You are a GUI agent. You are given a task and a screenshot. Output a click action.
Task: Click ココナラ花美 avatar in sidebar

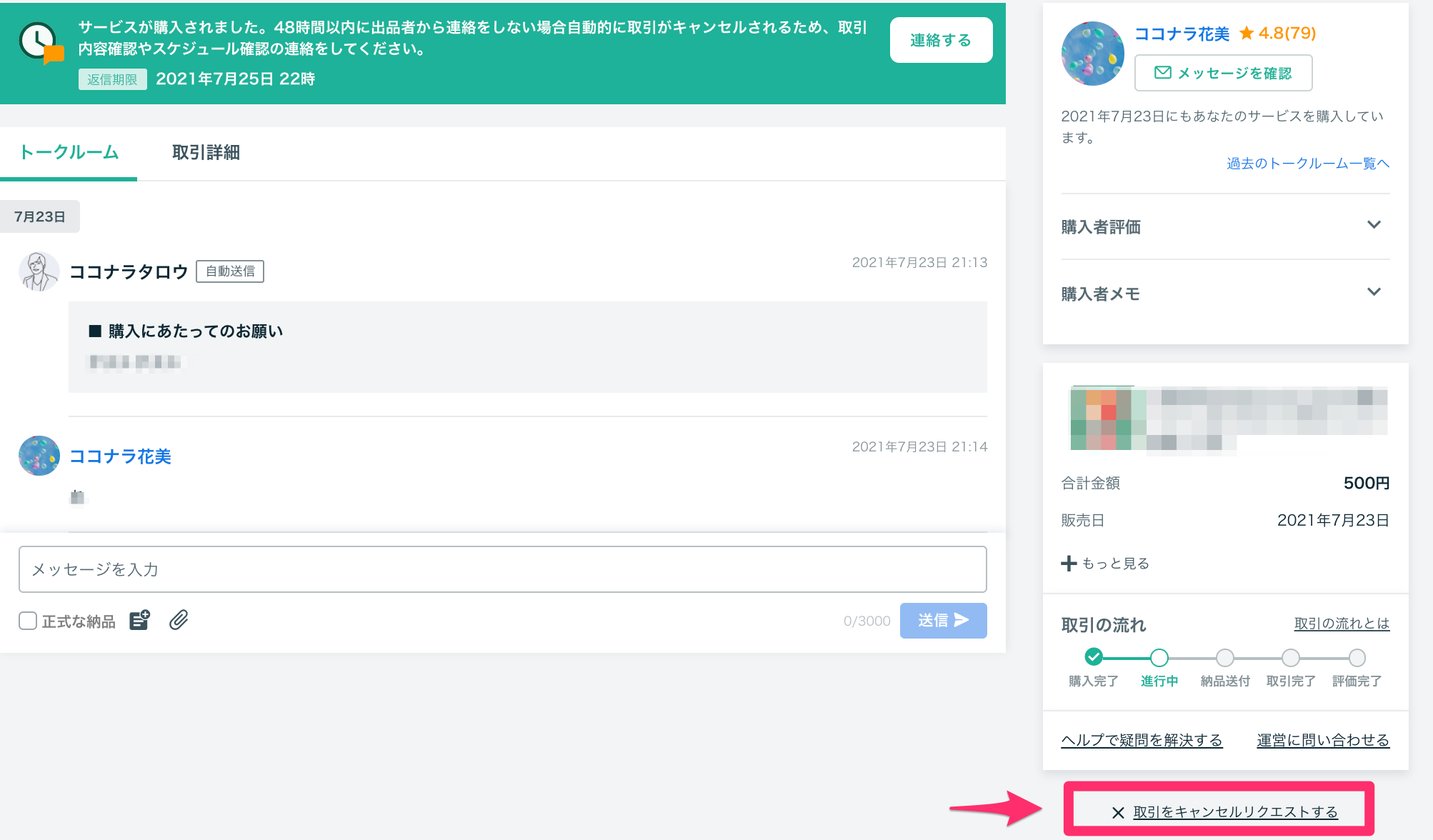point(1093,54)
